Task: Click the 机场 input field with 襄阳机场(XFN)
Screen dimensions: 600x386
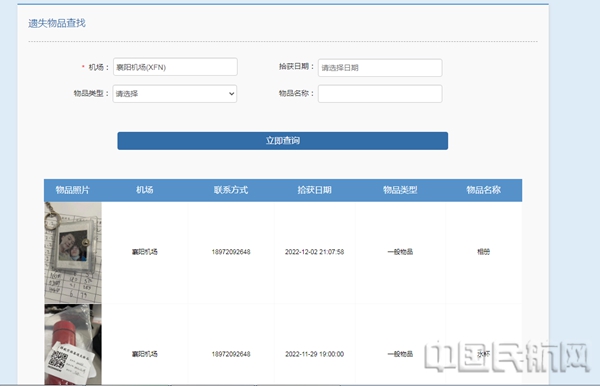Action: 175,67
